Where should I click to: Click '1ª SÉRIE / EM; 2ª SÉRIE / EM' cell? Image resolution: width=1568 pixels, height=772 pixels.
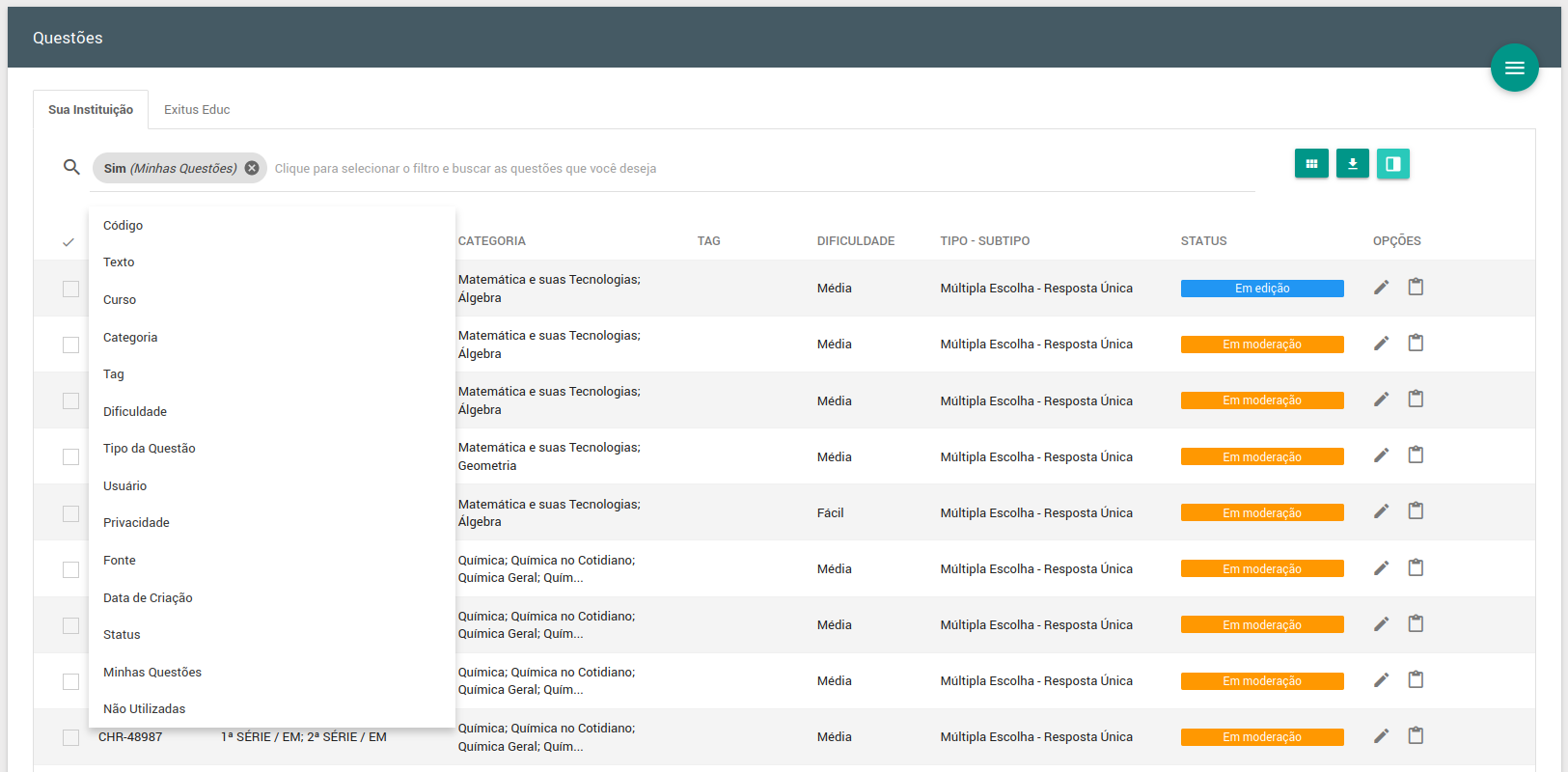(304, 737)
